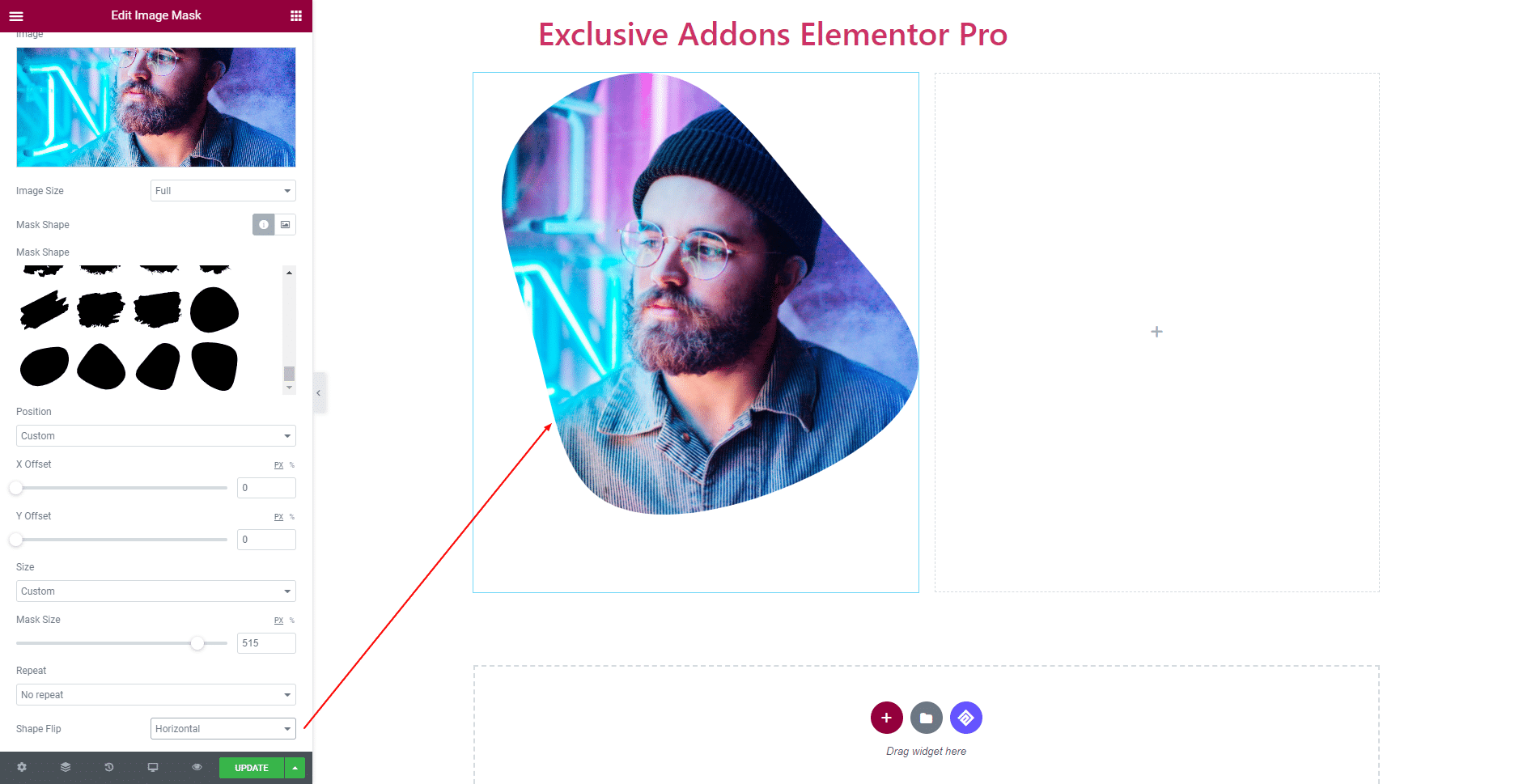This screenshot has height=784, width=1540.
Task: Open the Repeat dropdown
Action: pos(156,695)
